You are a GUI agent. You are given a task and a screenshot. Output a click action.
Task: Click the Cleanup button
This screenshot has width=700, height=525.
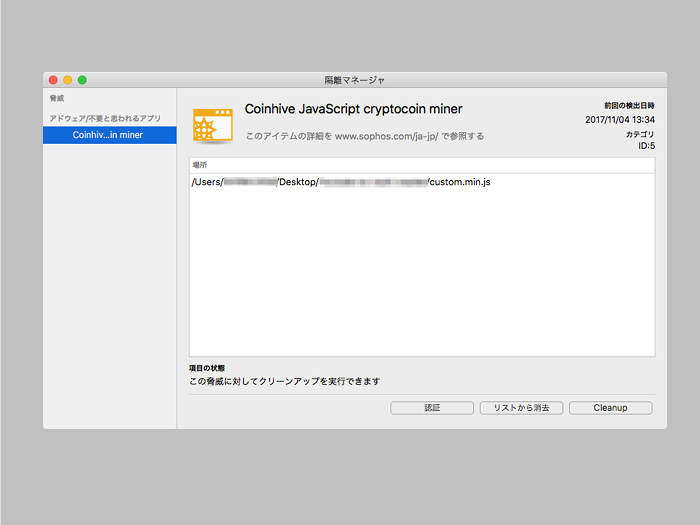[610, 408]
